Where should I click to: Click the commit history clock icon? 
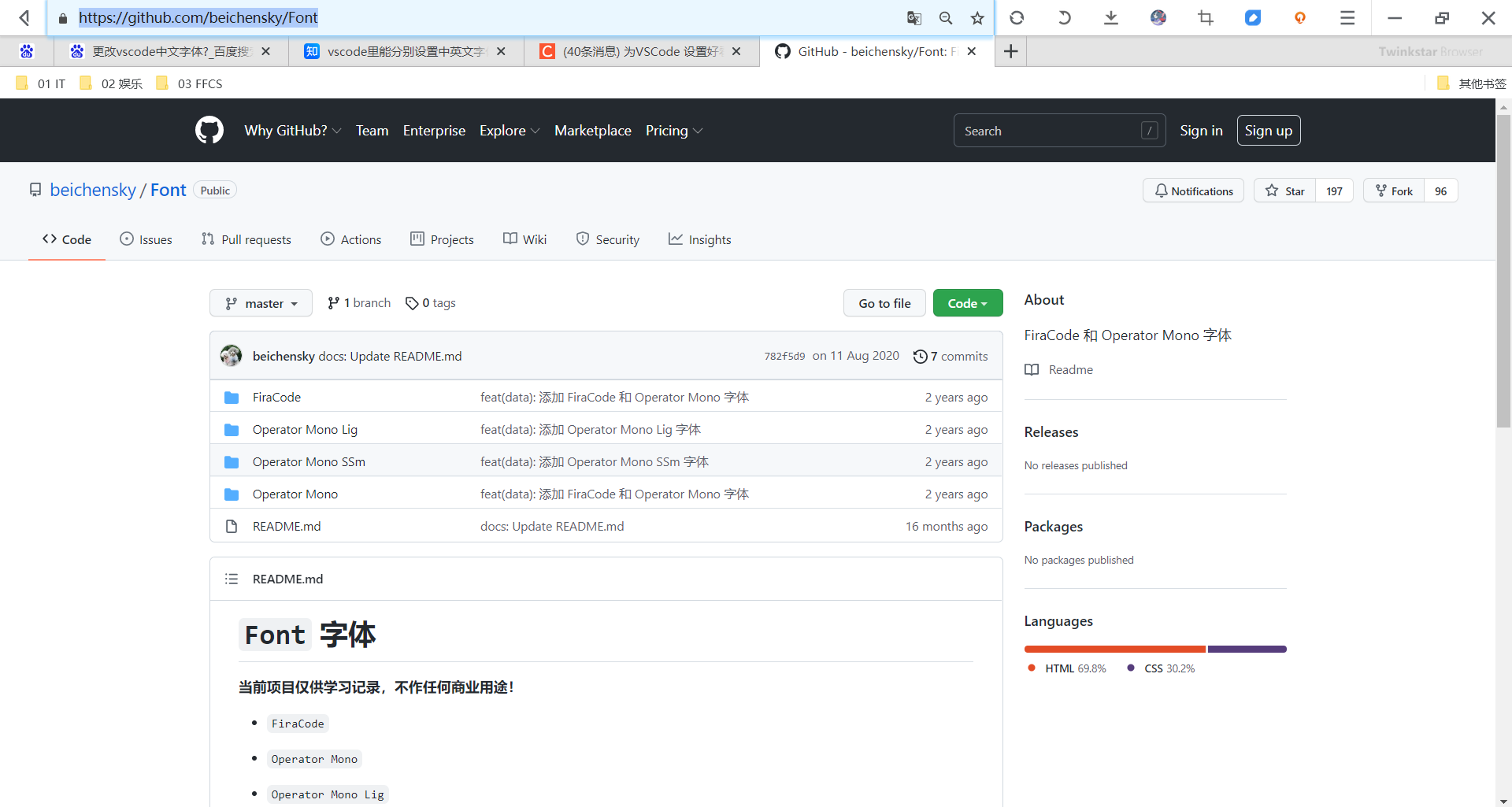coord(920,357)
